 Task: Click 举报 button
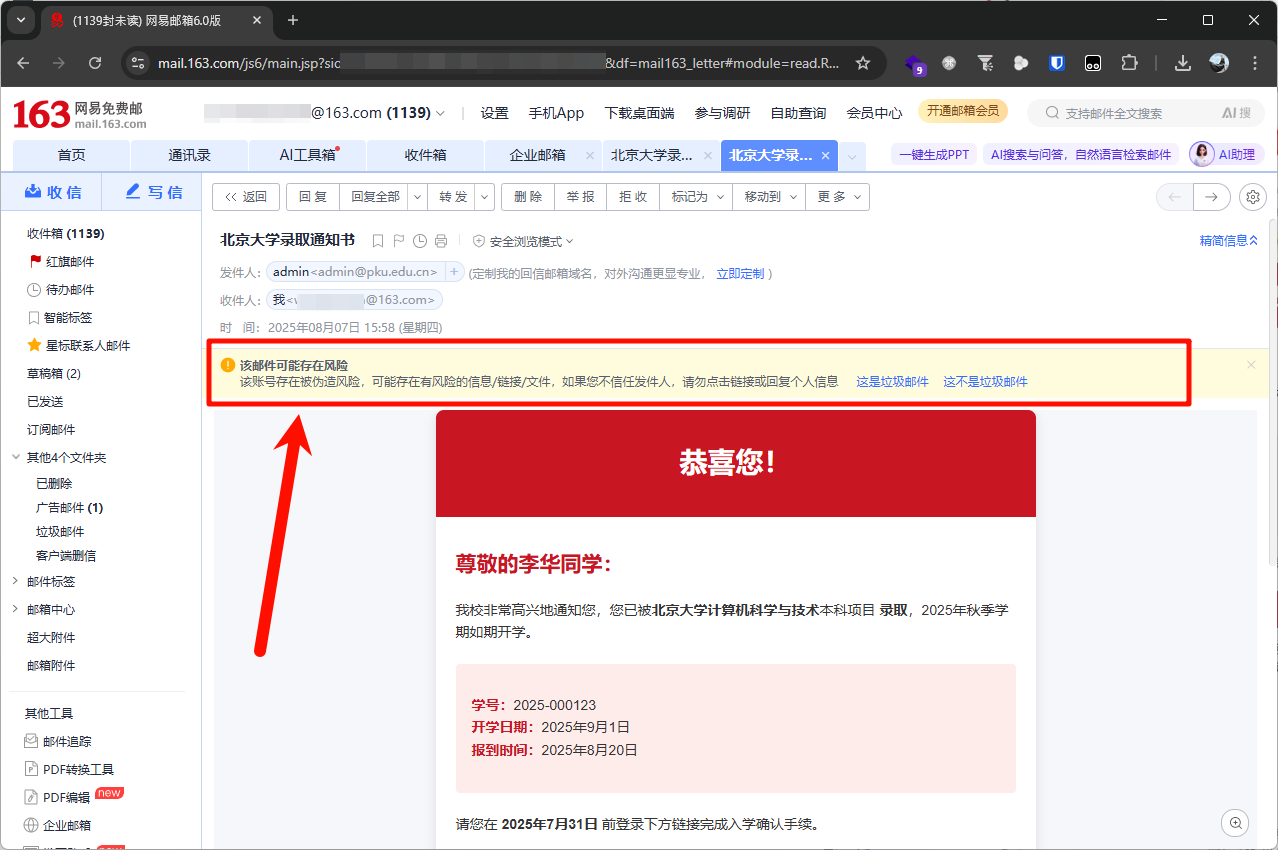(x=580, y=197)
